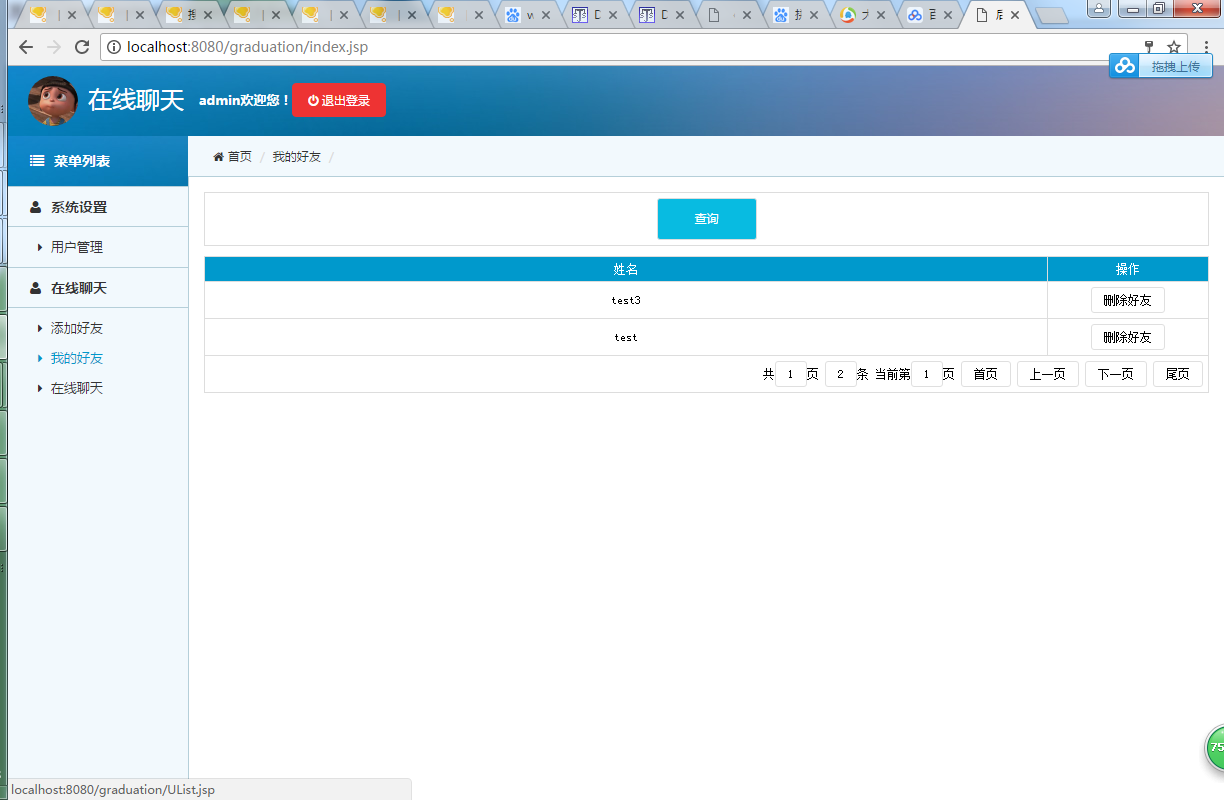Screen dimensions: 1224x800
Task: Click the 姓名 column header
Action: 626,269
